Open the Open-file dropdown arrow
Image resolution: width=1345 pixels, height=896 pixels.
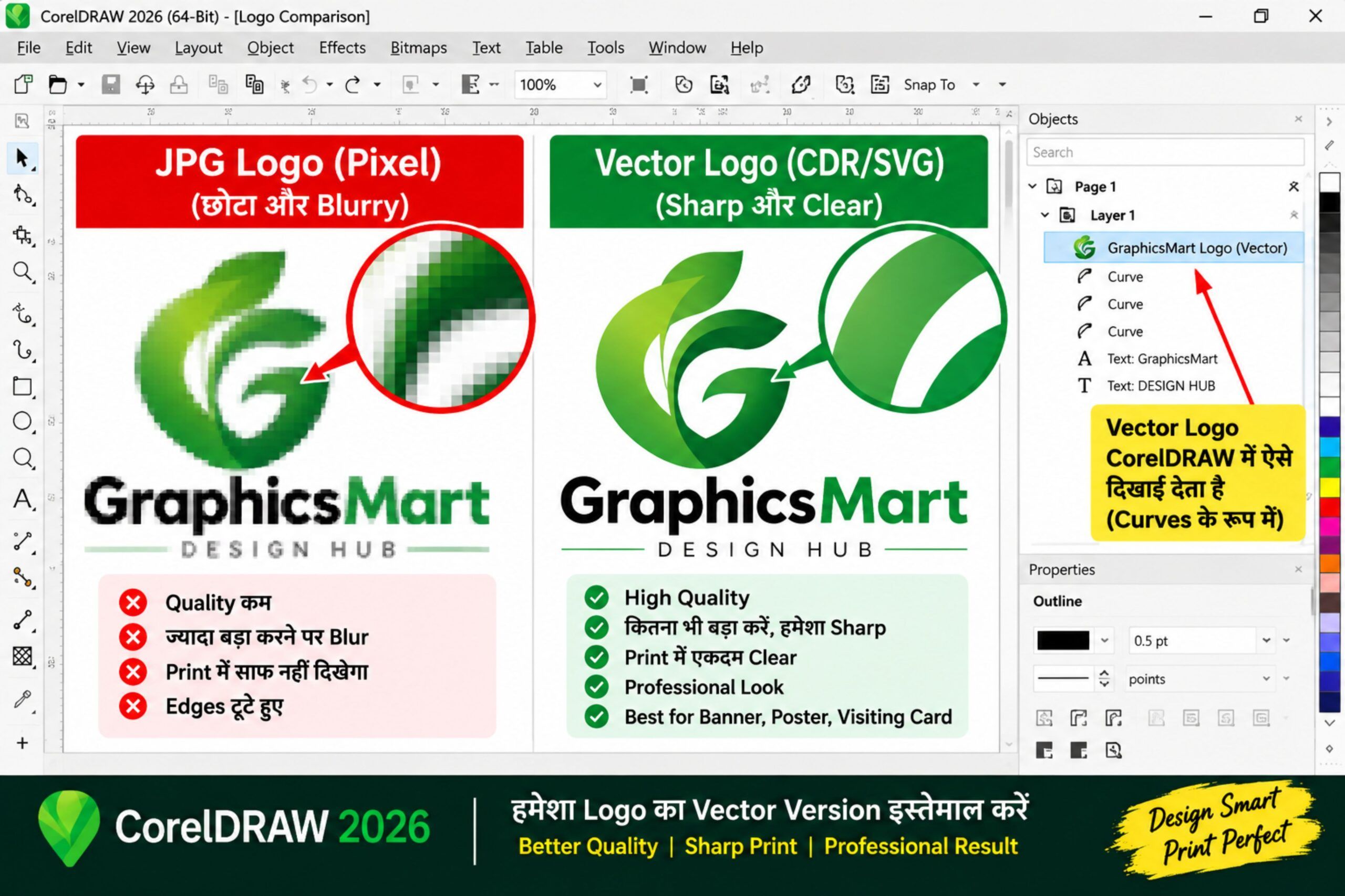pyautogui.click(x=81, y=85)
